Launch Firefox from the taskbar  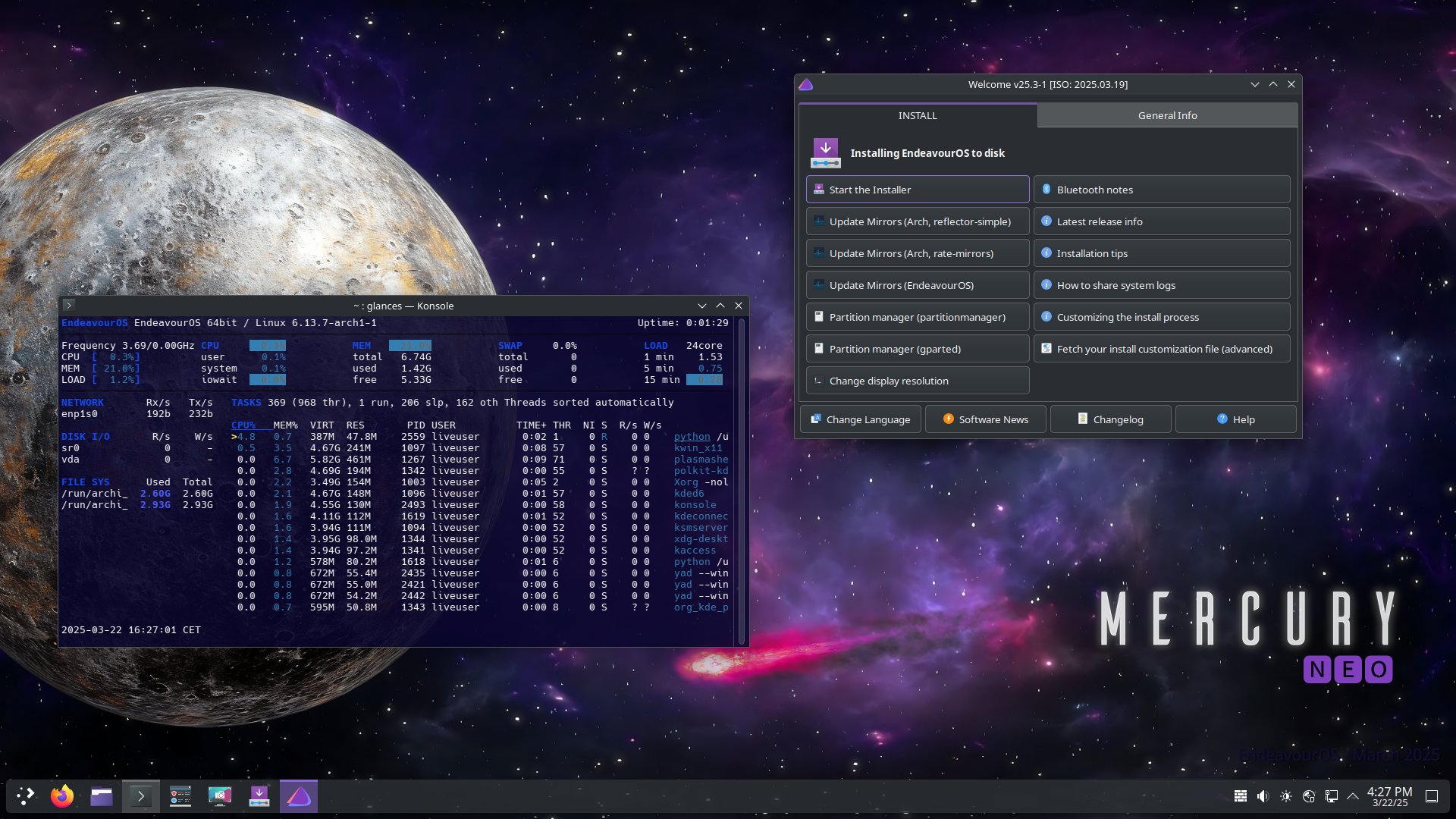point(62,795)
